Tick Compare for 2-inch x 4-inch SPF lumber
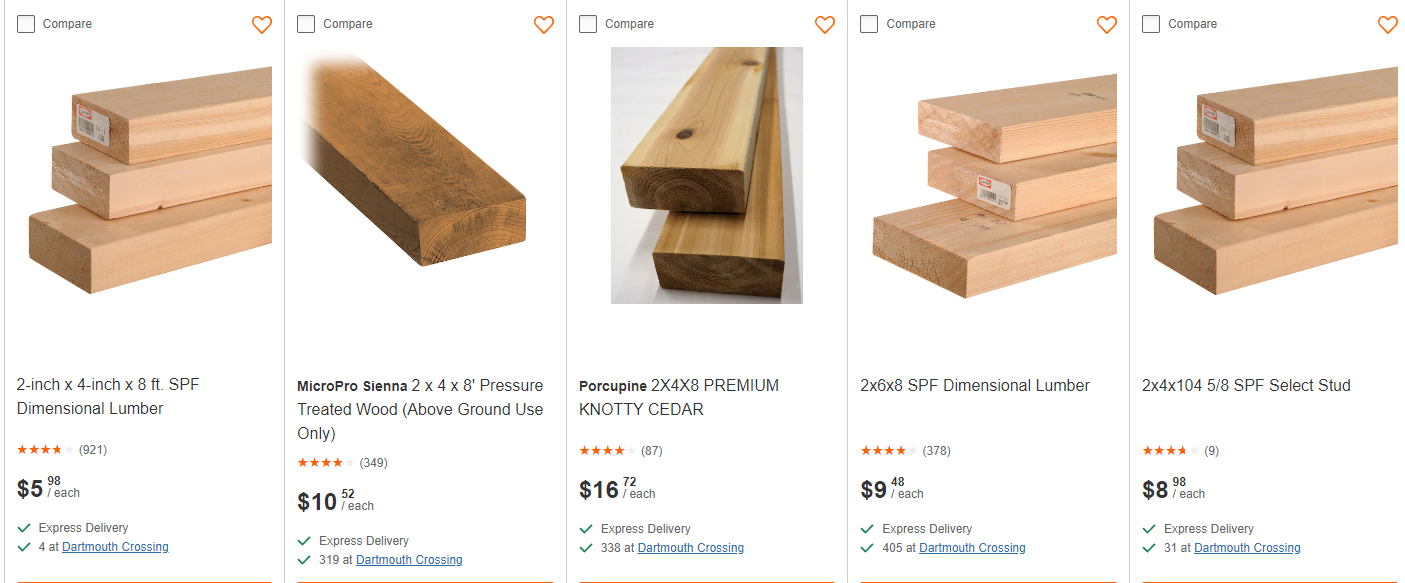Viewport: 1405px width, 583px height. pos(26,24)
